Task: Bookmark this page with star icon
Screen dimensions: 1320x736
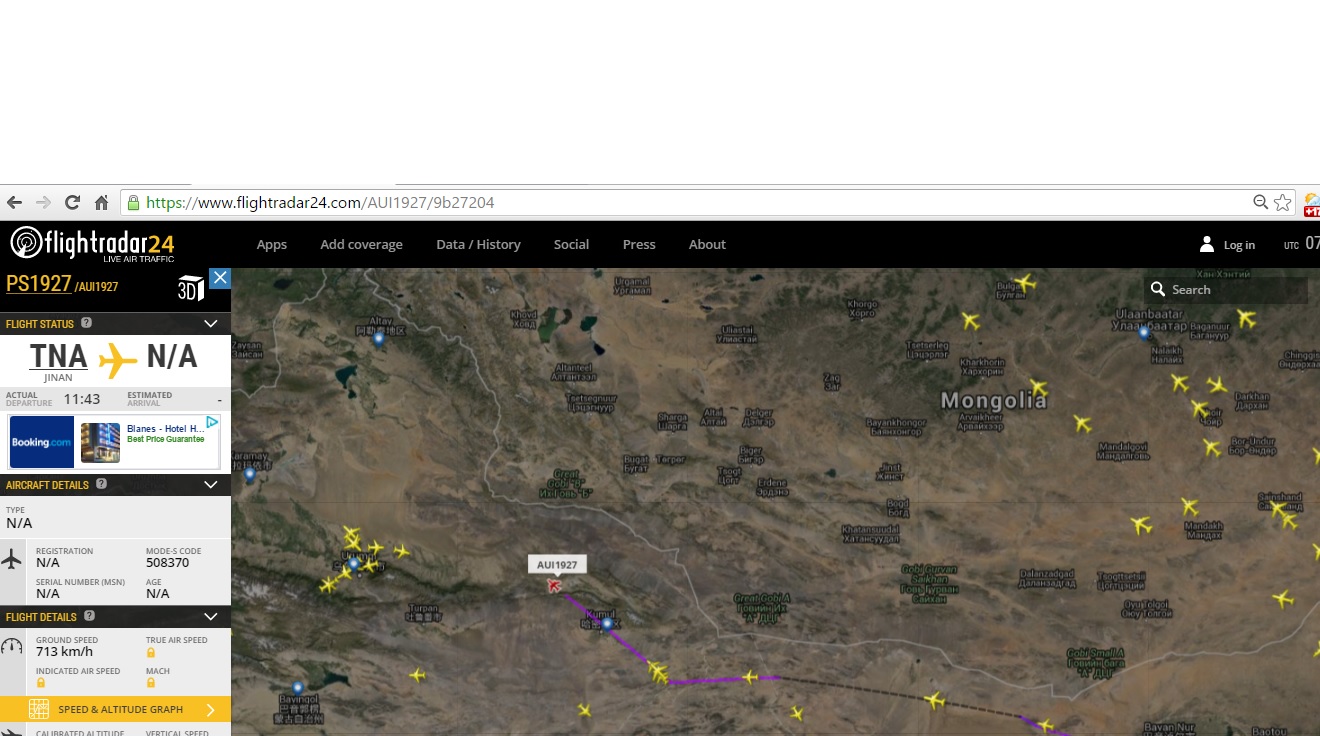Action: [x=1283, y=203]
